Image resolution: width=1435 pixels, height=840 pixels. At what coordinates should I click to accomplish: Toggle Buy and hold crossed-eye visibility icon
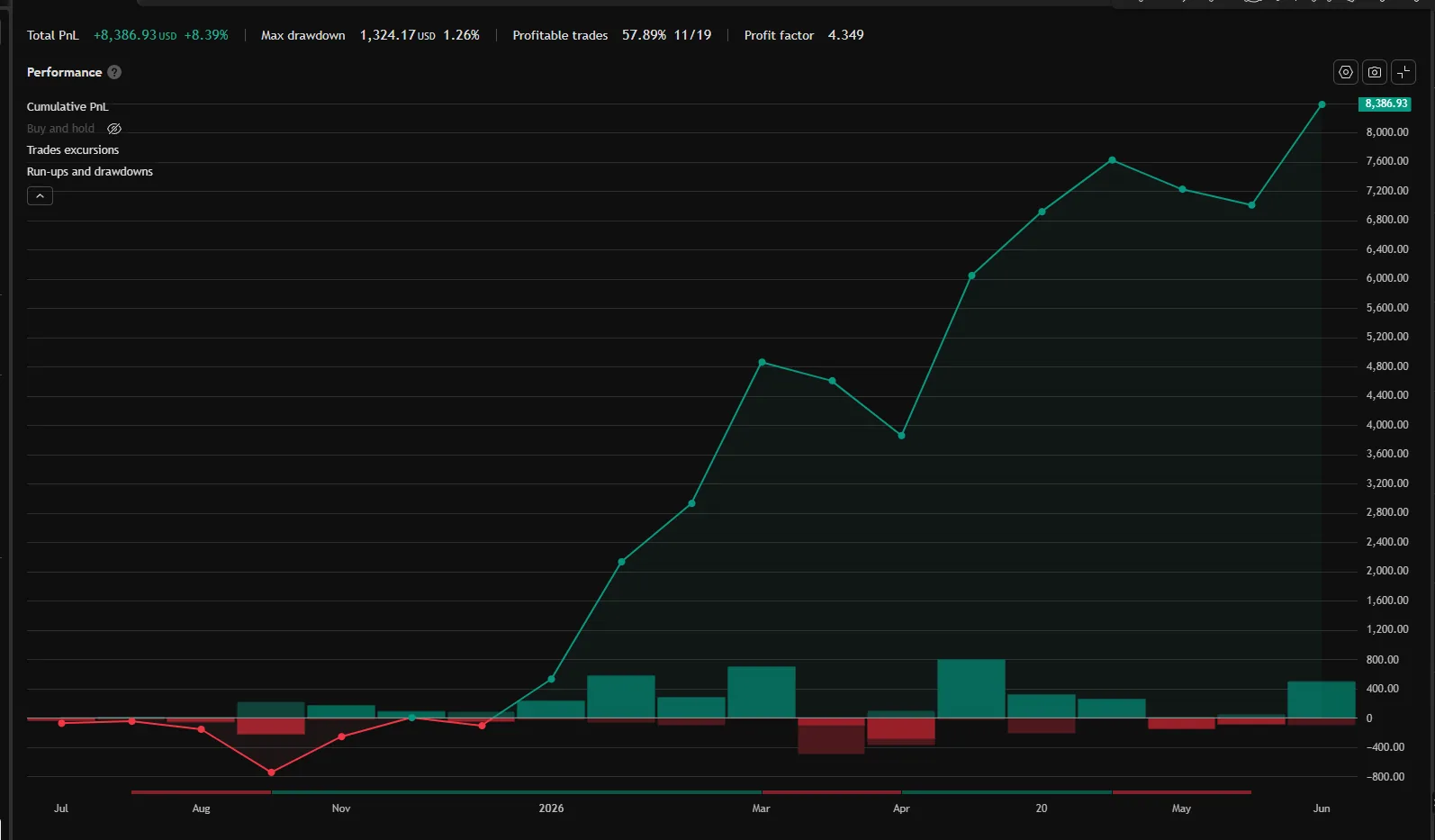[x=114, y=129]
